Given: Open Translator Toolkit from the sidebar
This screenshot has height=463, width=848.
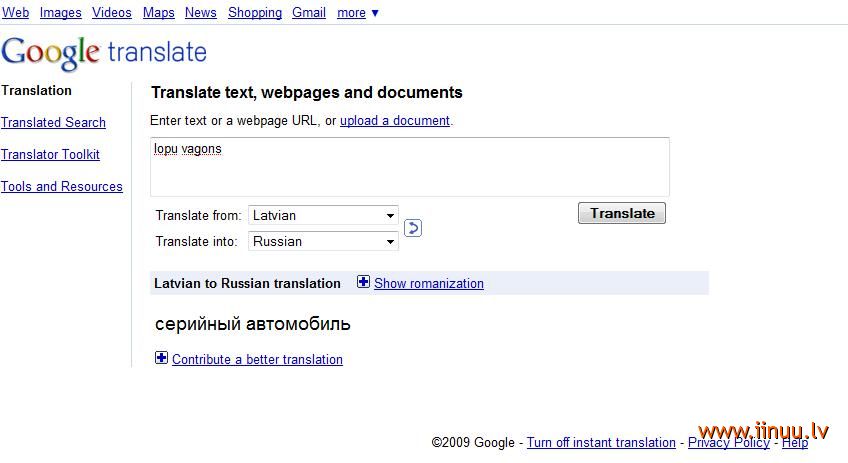Looking at the screenshot, I should pyautogui.click(x=50, y=154).
